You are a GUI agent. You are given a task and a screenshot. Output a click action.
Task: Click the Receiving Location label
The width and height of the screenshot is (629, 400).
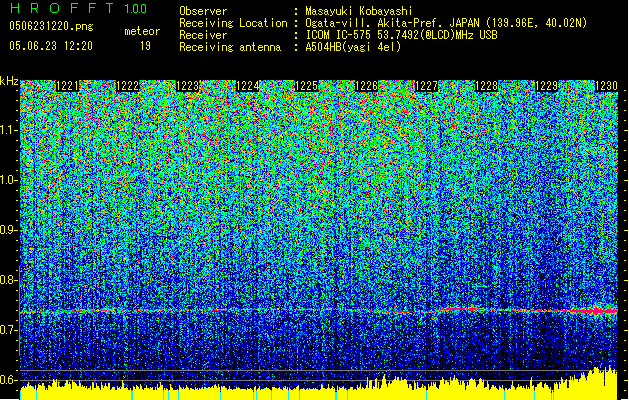point(233,23)
